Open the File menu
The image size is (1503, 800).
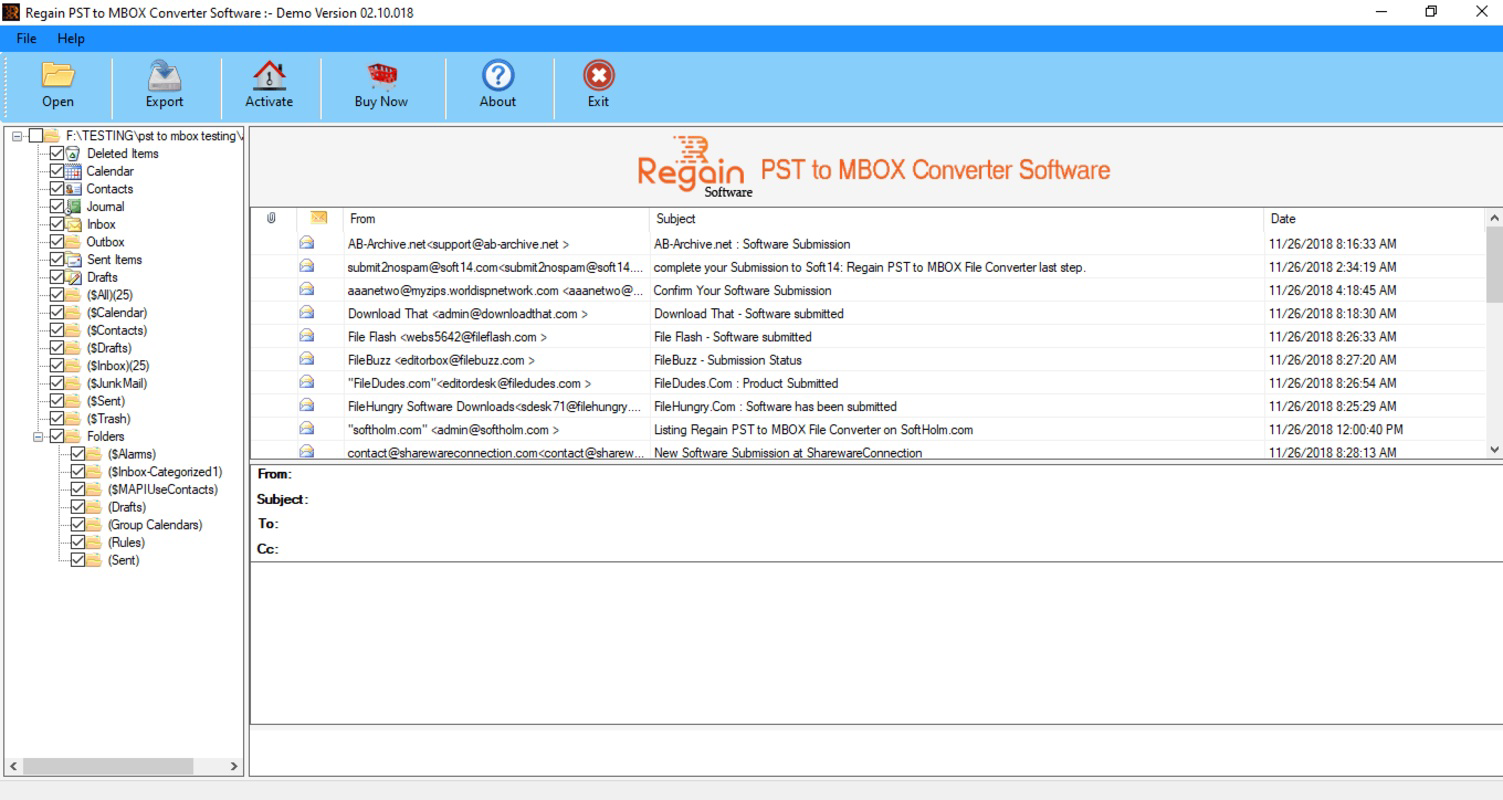point(26,38)
